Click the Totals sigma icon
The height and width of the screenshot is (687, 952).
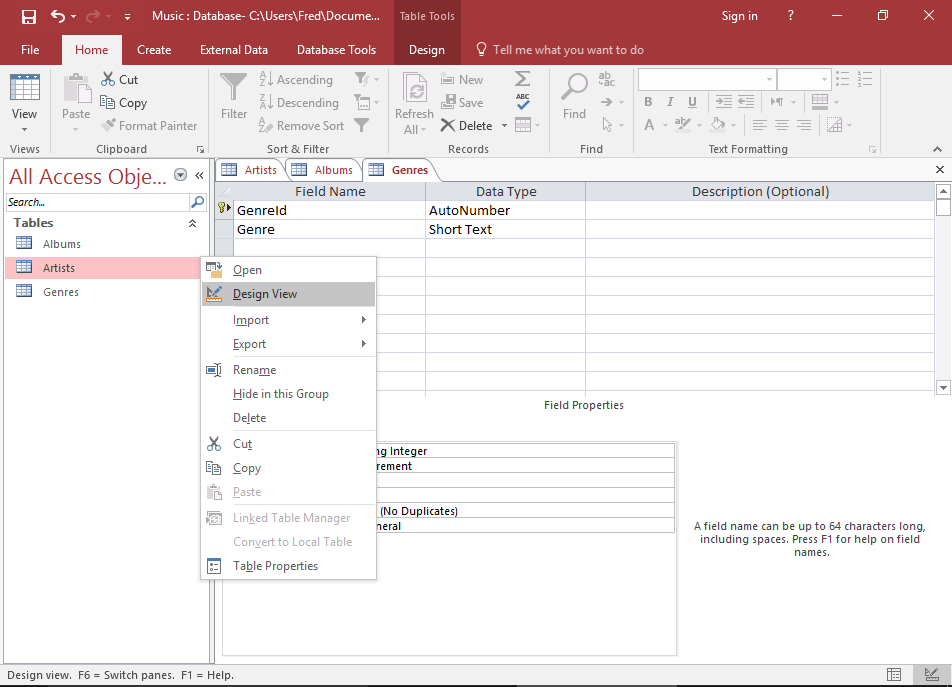522,79
